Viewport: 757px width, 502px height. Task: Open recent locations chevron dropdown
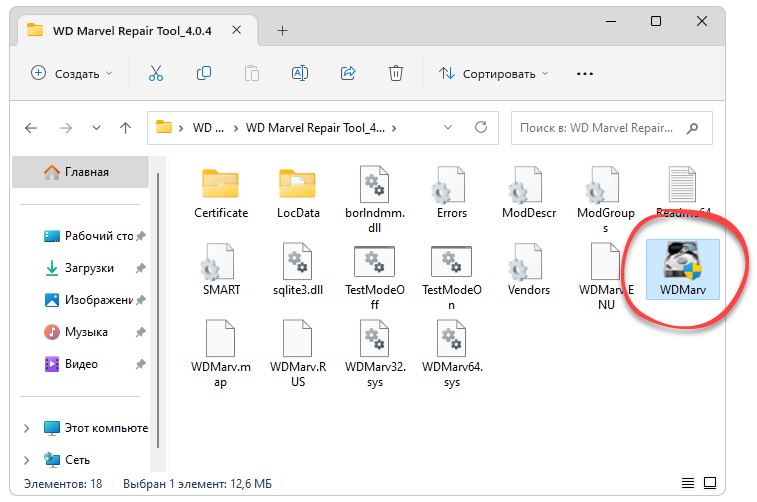click(x=97, y=128)
